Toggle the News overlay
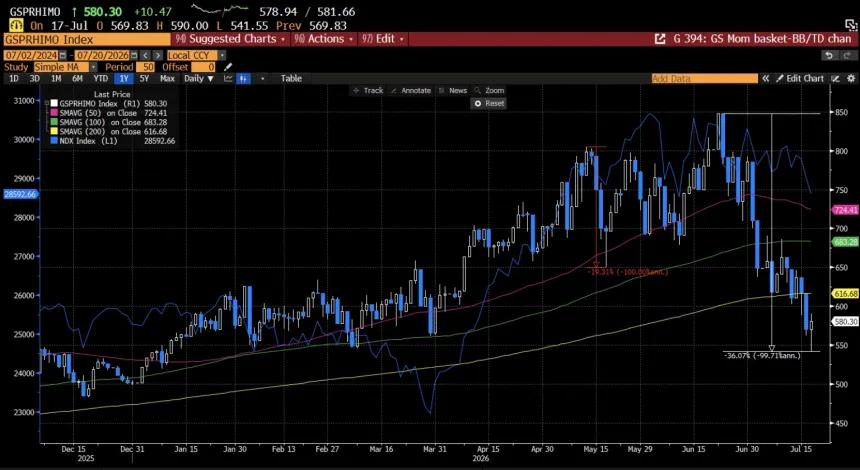Image resolution: width=860 pixels, height=470 pixels. 452,90
